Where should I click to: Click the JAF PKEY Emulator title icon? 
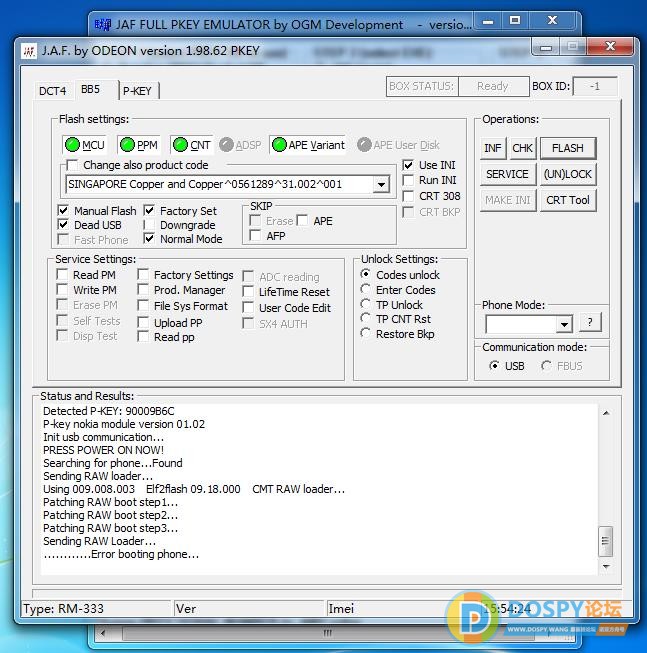102,25
